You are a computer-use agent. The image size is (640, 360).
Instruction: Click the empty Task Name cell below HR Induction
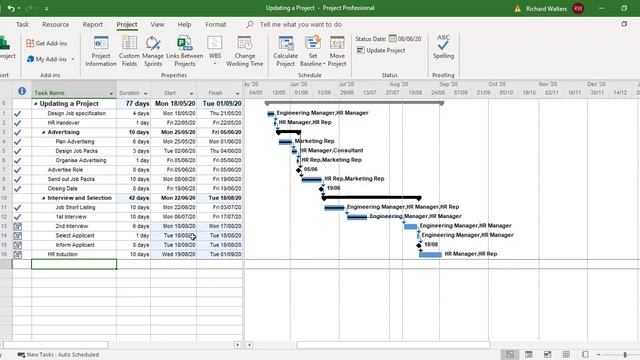coord(74,264)
